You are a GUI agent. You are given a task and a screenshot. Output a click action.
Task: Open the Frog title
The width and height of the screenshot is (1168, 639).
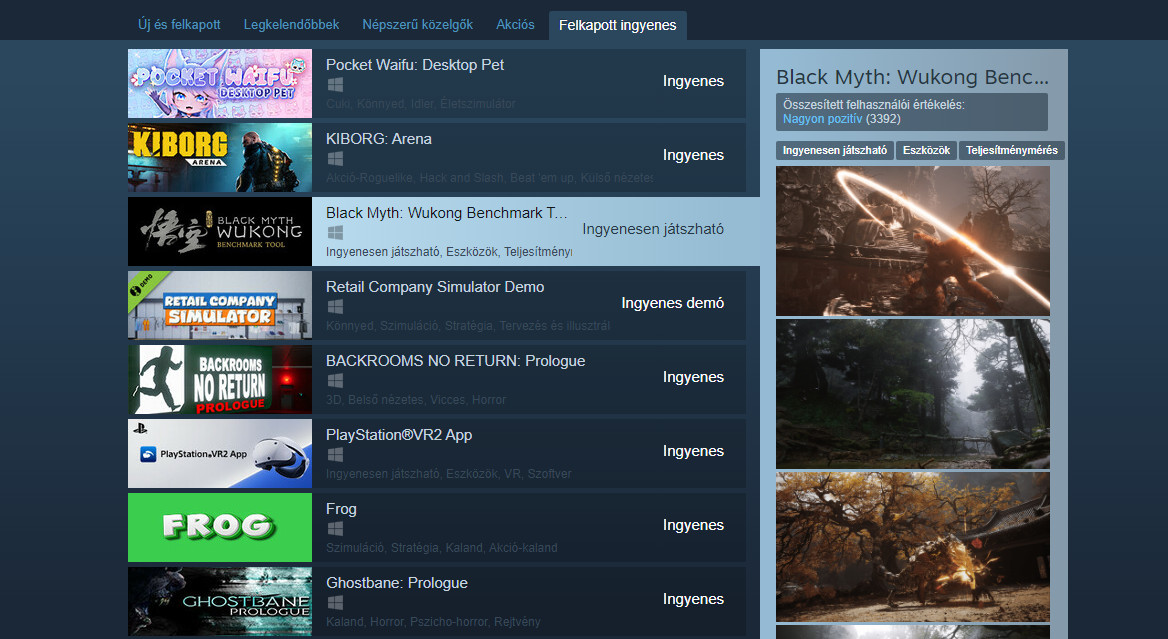tap(341, 509)
